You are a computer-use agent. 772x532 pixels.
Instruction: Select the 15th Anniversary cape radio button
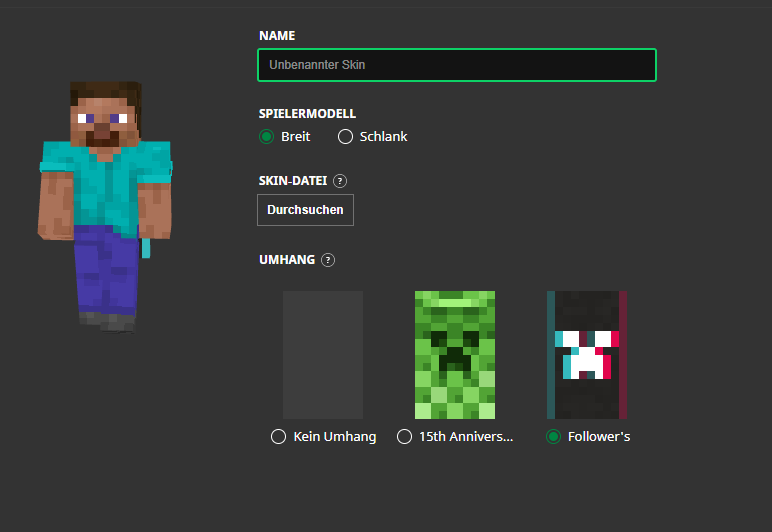click(404, 437)
